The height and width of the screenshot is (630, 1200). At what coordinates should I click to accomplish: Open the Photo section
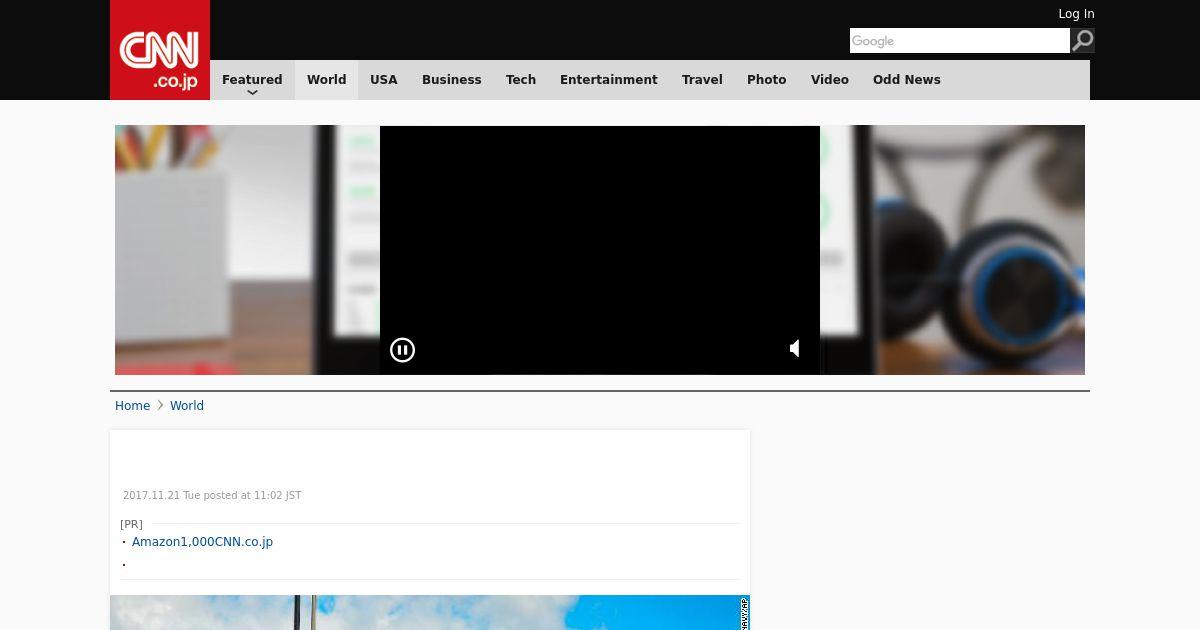(x=767, y=80)
